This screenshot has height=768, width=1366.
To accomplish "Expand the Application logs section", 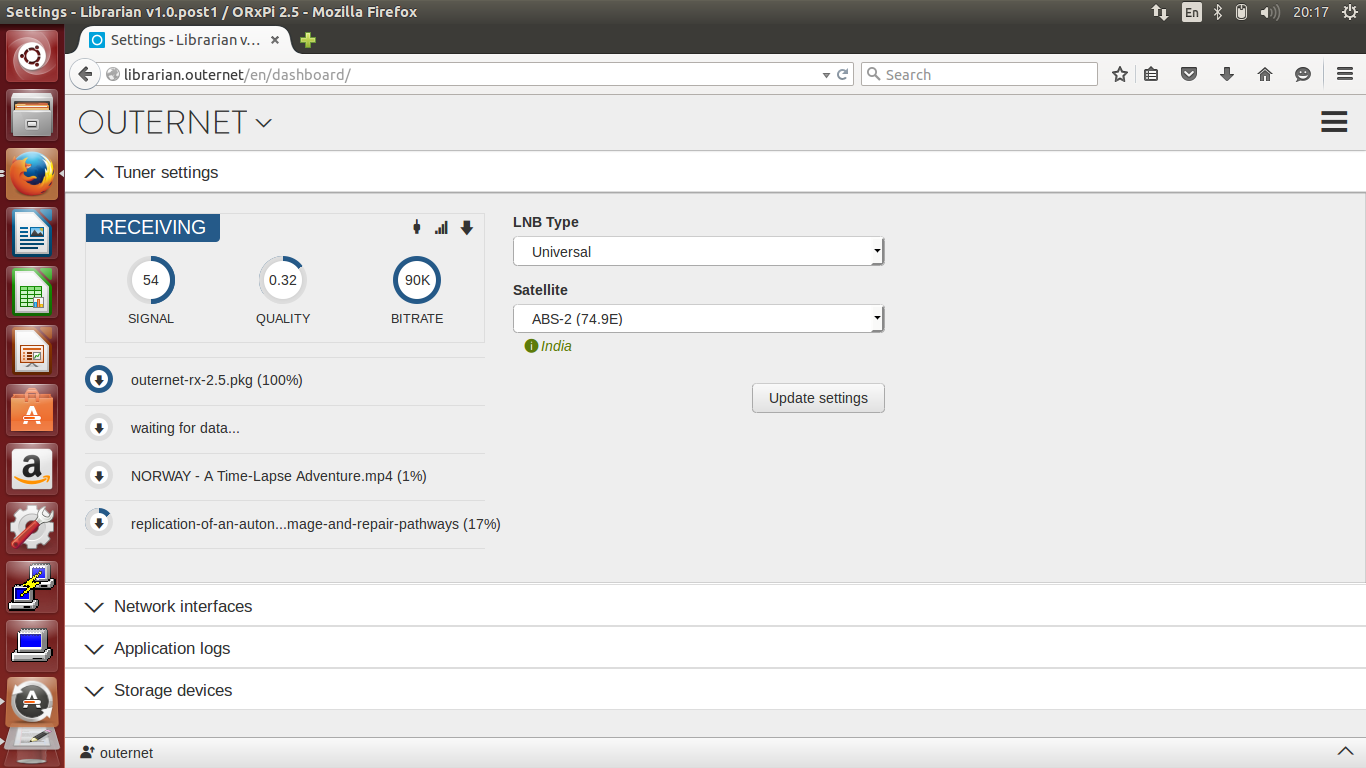I will pyautogui.click(x=715, y=648).
